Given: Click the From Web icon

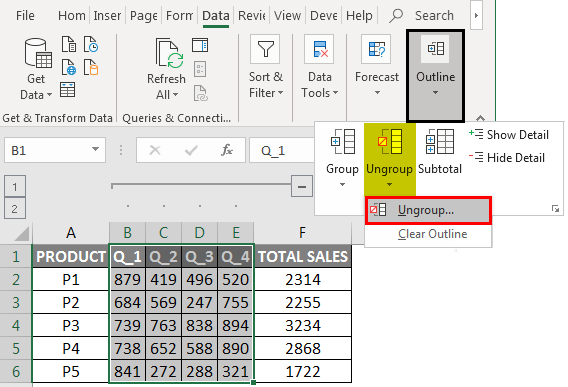Looking at the screenshot, I should (68, 67).
